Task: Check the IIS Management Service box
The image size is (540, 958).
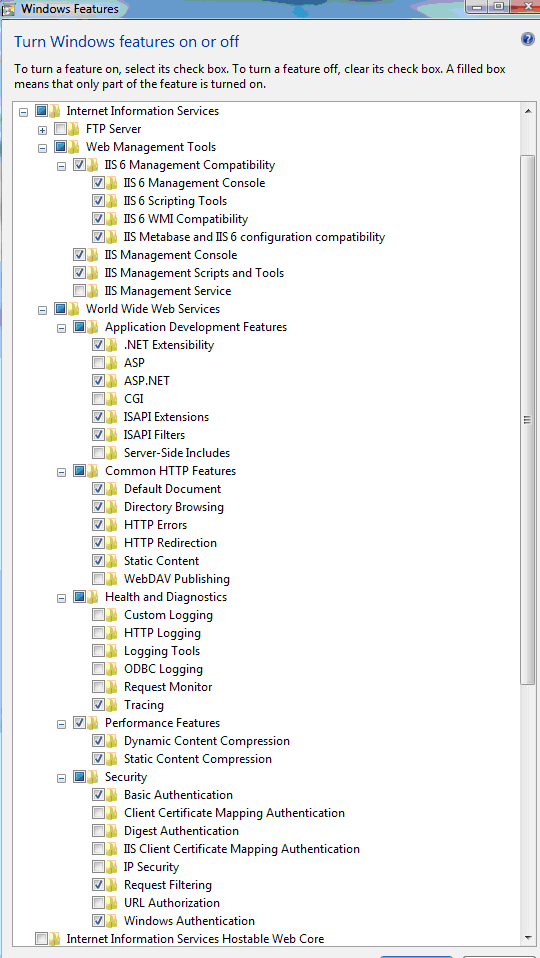Action: click(79, 291)
